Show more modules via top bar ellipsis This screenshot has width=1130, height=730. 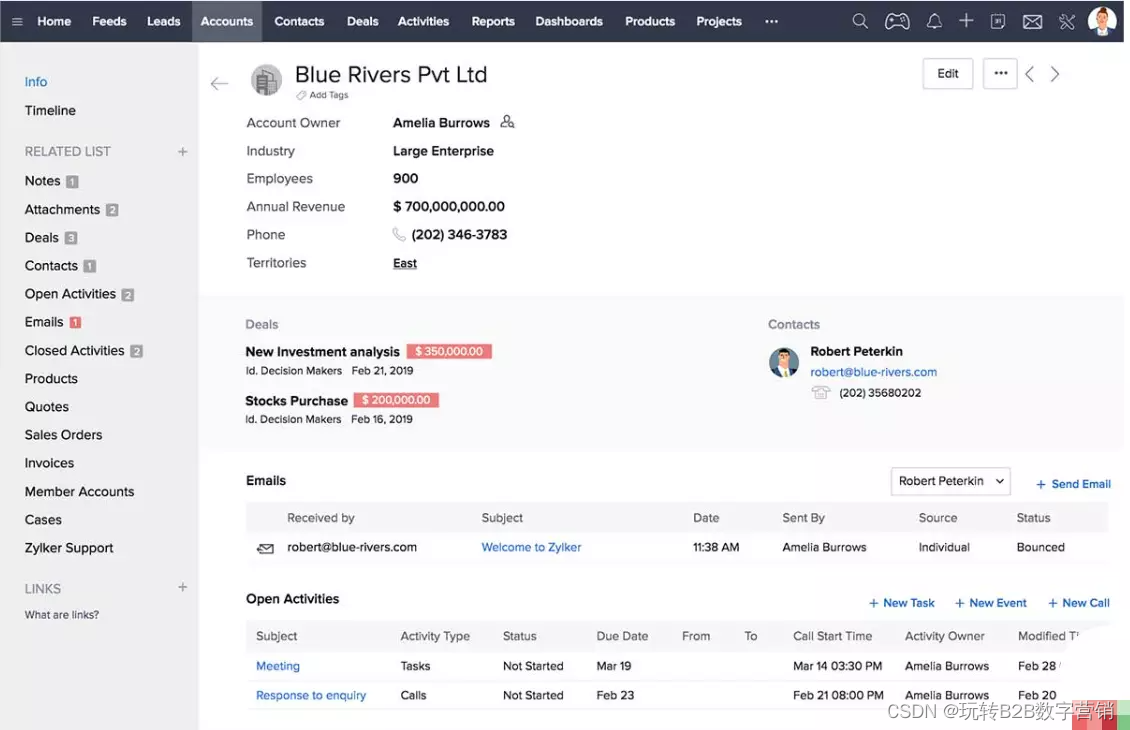tap(771, 22)
